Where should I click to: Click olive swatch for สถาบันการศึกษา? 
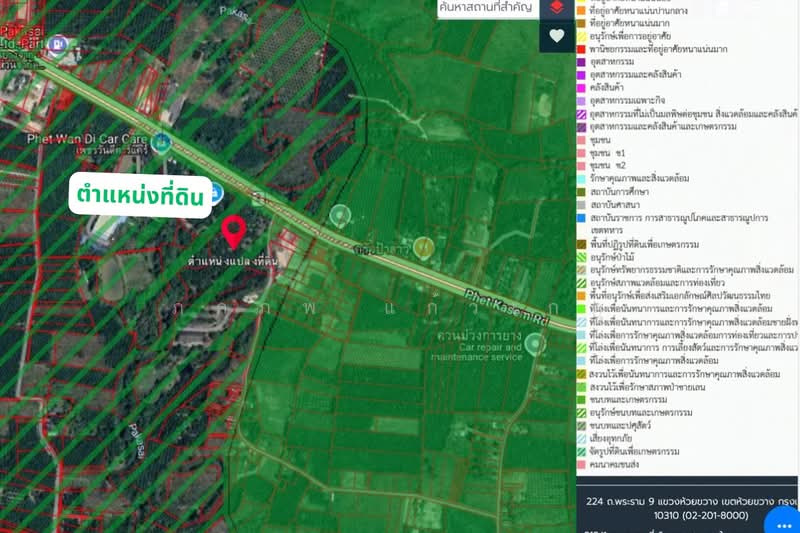click(581, 192)
